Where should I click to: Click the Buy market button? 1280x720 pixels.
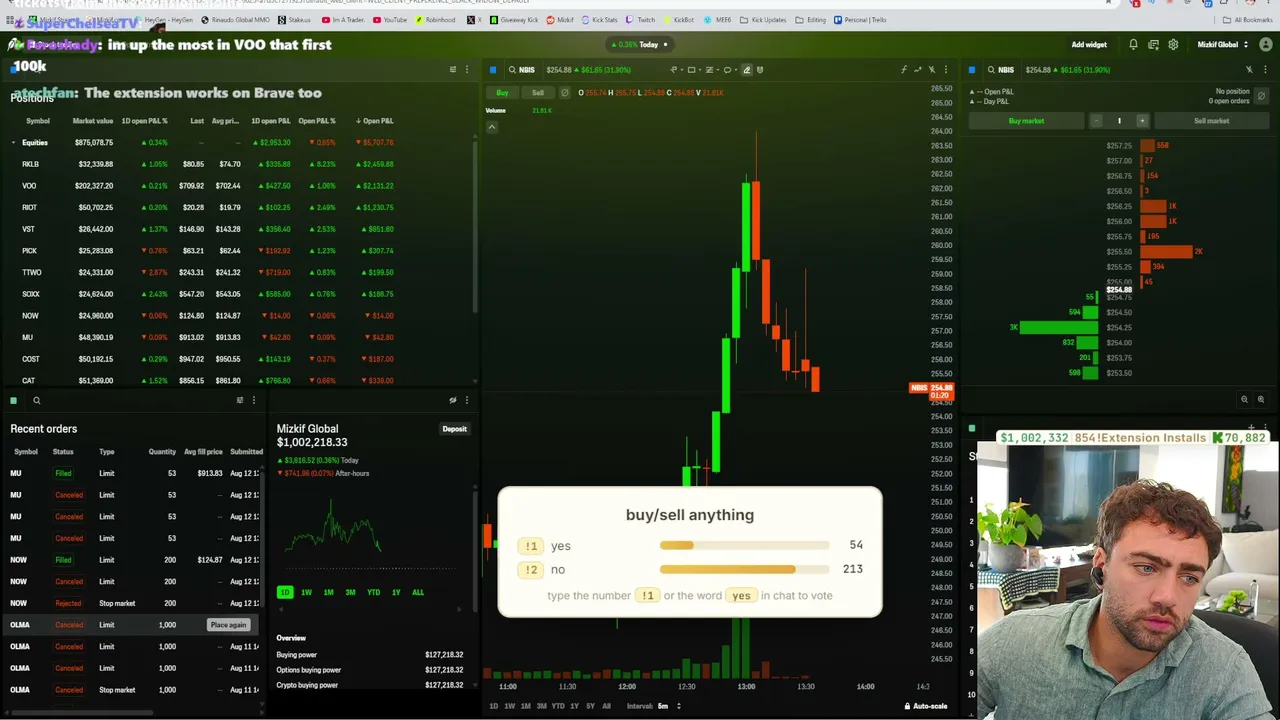click(x=1026, y=121)
